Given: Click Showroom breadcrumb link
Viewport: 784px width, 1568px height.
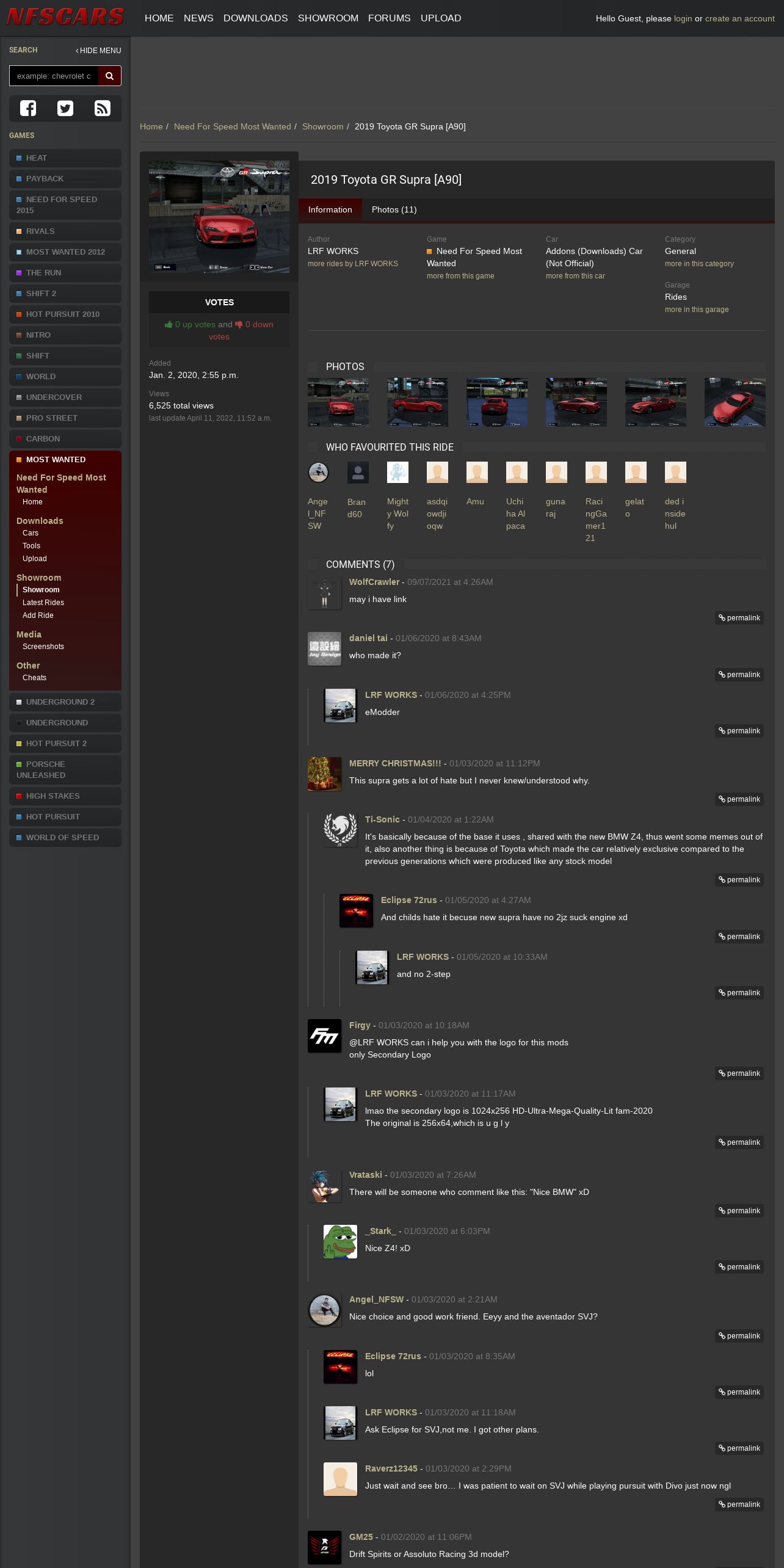Looking at the screenshot, I should coord(323,126).
